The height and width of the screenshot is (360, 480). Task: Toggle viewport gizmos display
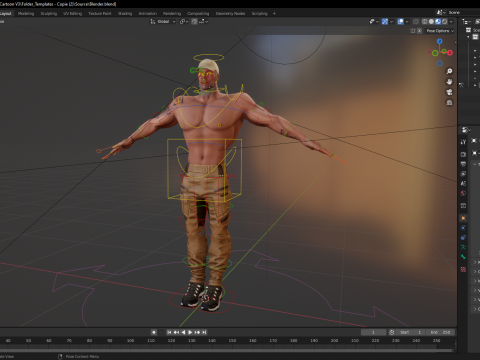pyautogui.click(x=385, y=21)
